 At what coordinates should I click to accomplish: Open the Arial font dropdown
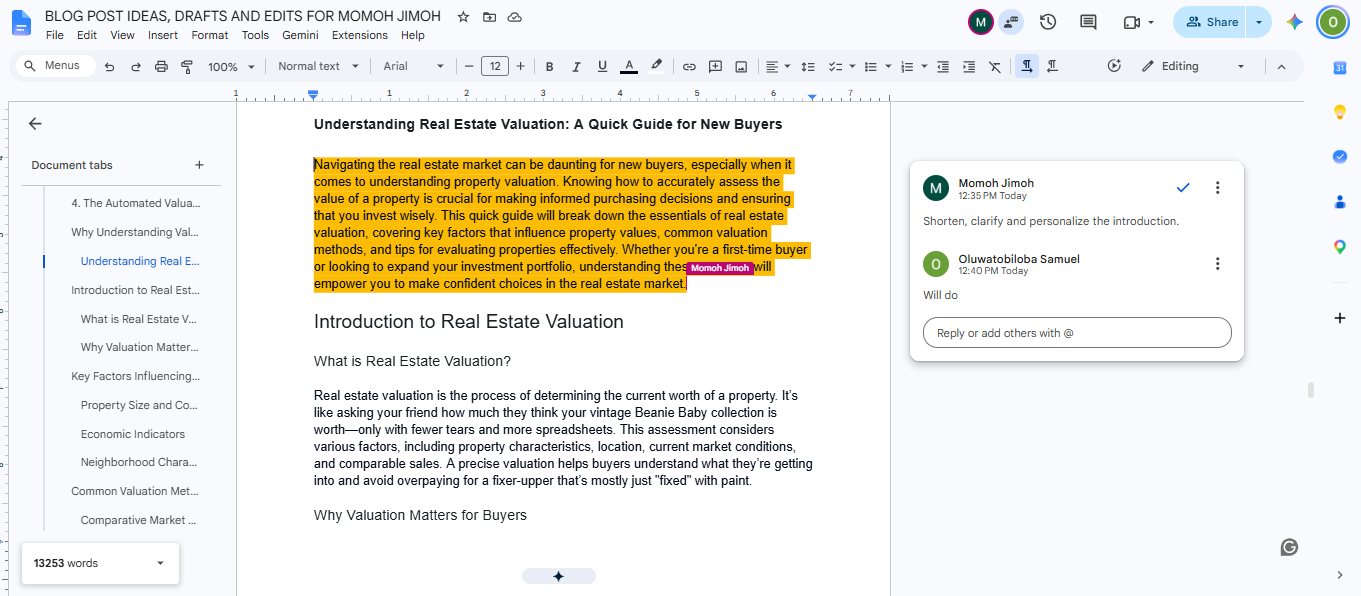pyautogui.click(x=413, y=67)
